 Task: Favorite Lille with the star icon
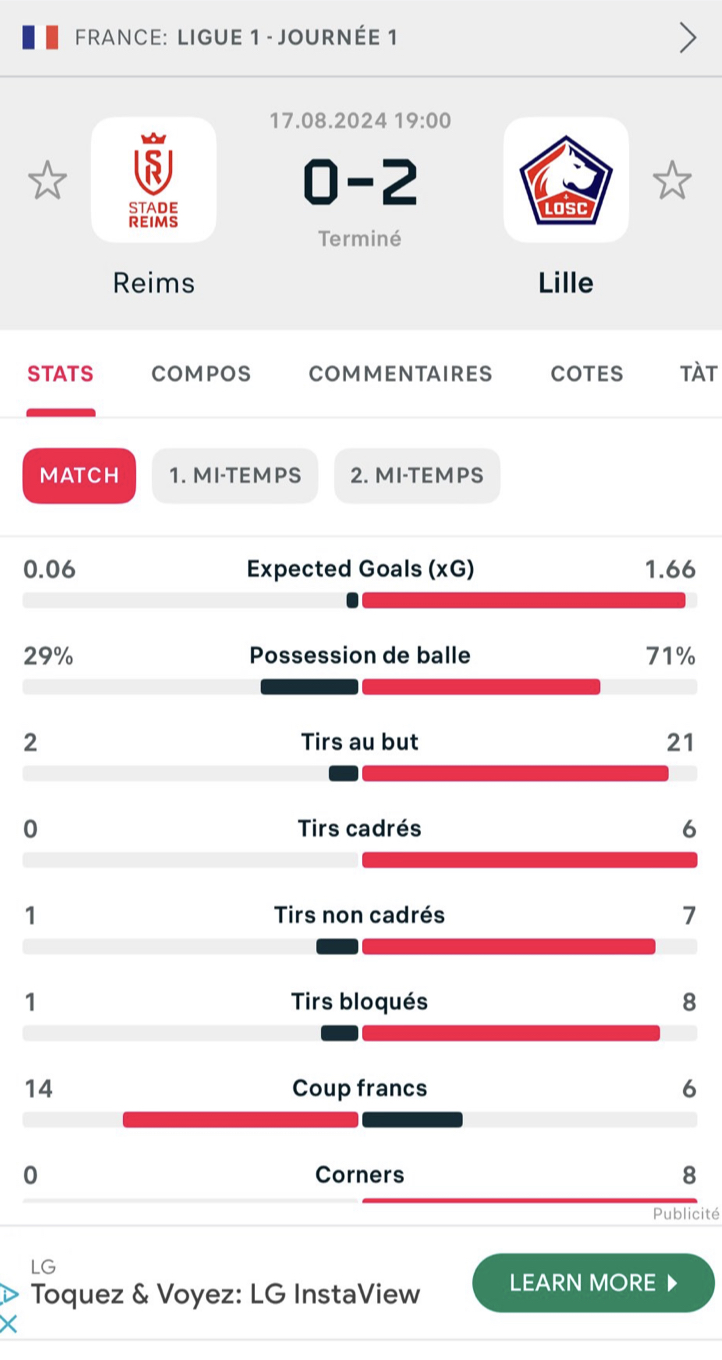pos(672,181)
